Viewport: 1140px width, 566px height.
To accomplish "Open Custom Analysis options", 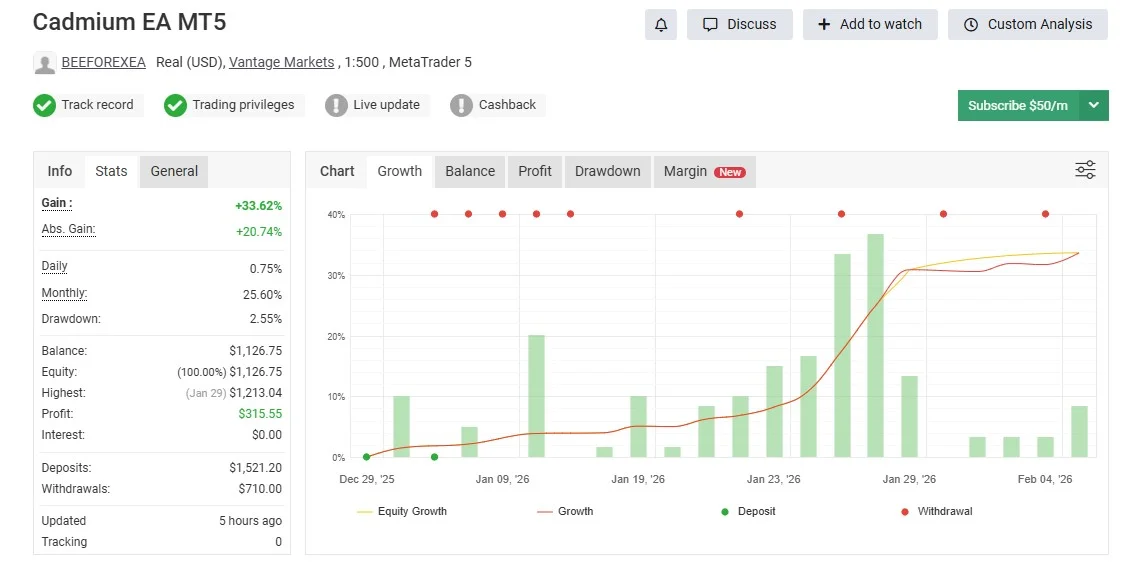I will (1027, 25).
